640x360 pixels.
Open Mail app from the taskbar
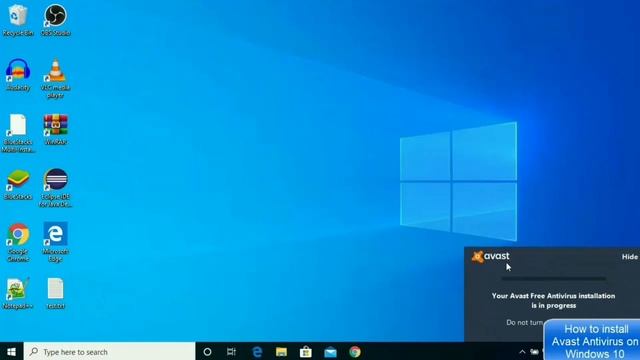(330, 351)
